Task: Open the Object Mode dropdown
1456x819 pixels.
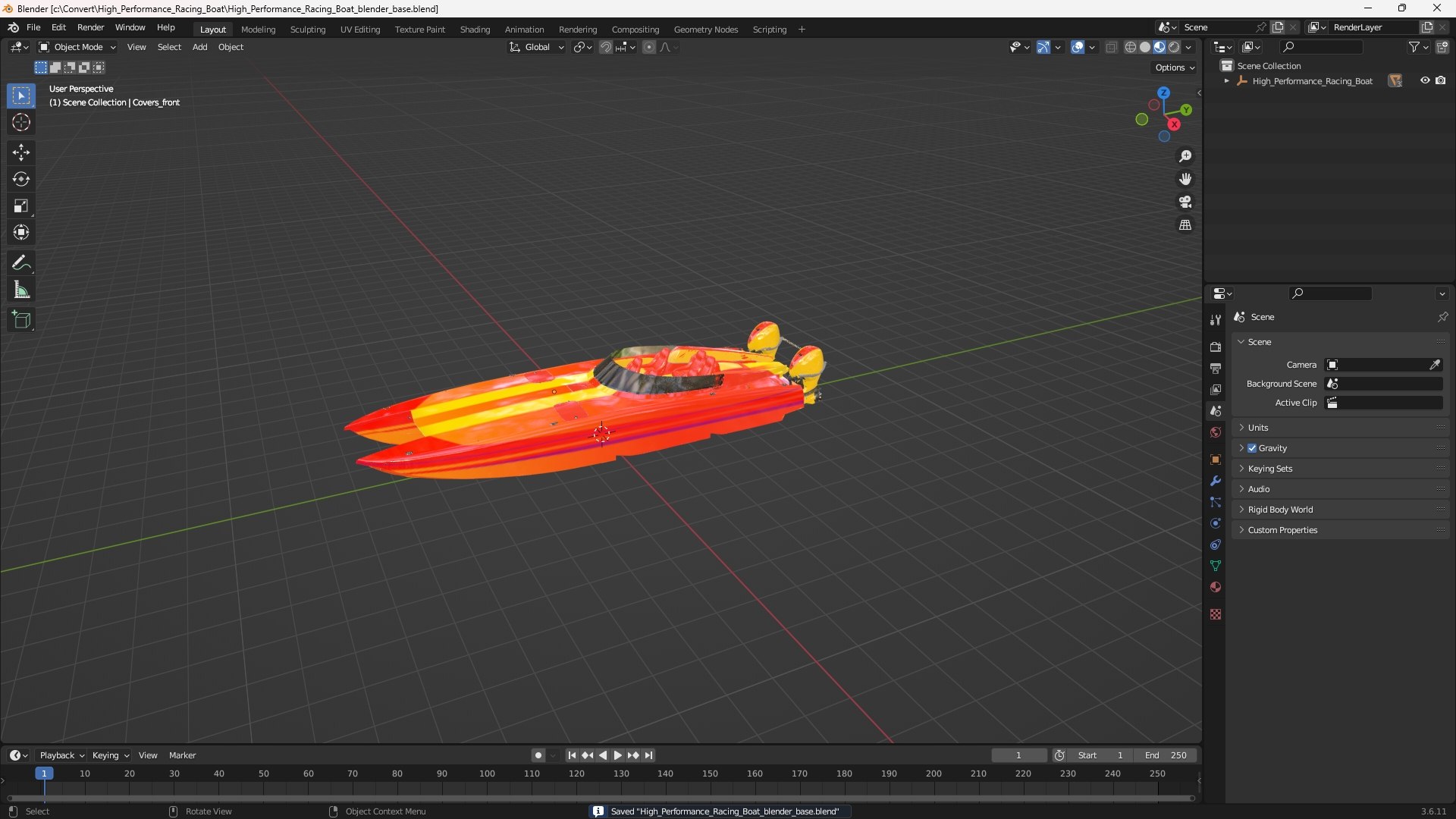Action: pyautogui.click(x=77, y=47)
